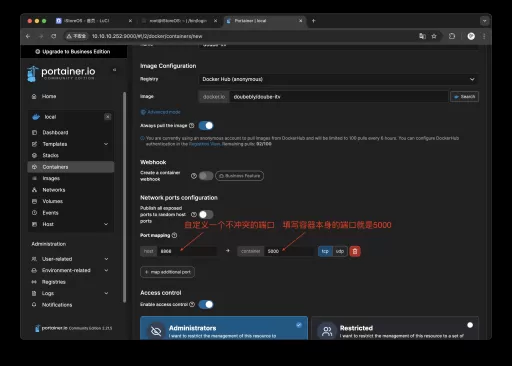Expand the Host menu chevron
The height and width of the screenshot is (366, 512).
[106, 224]
